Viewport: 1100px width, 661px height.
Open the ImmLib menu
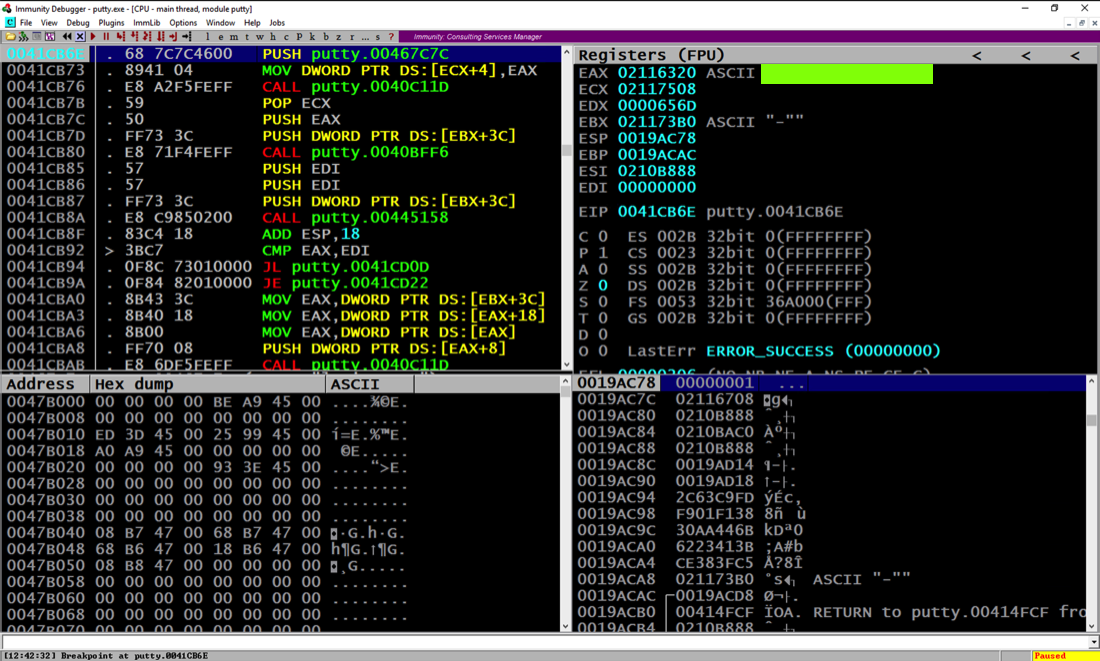point(147,22)
